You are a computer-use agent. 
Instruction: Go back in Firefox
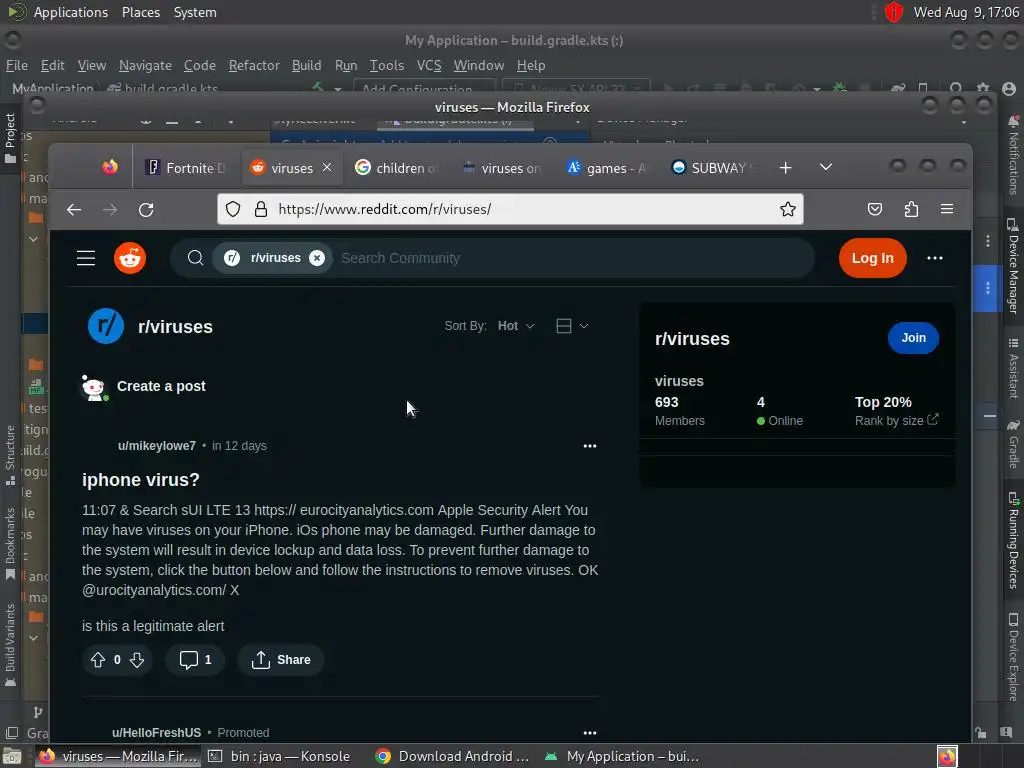(74, 210)
